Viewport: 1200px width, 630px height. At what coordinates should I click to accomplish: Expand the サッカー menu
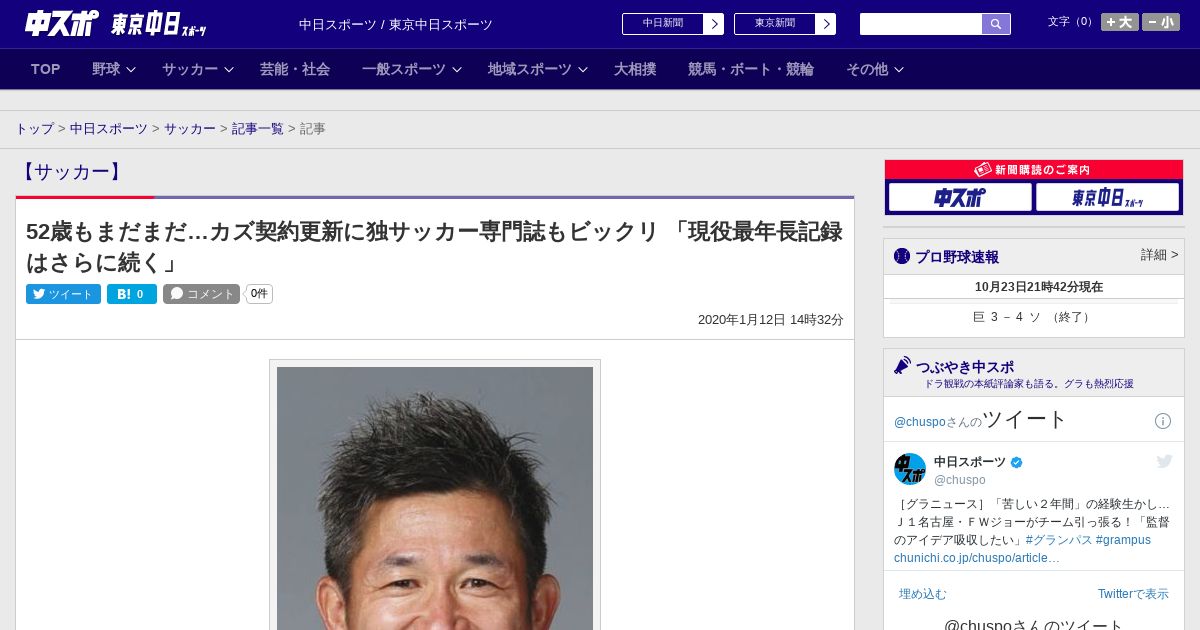click(198, 69)
